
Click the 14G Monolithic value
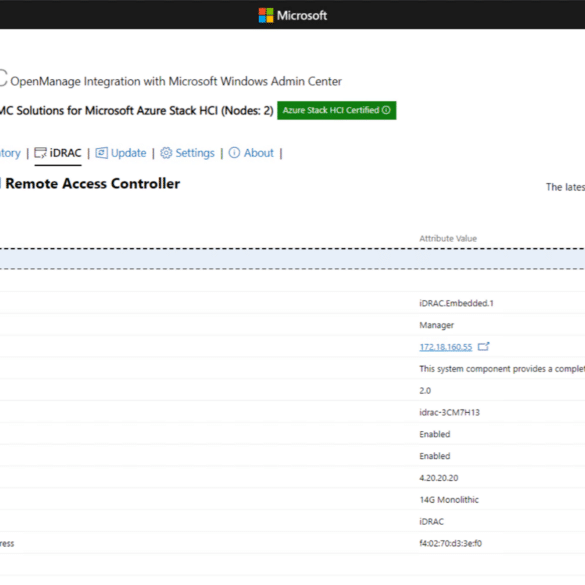click(449, 500)
